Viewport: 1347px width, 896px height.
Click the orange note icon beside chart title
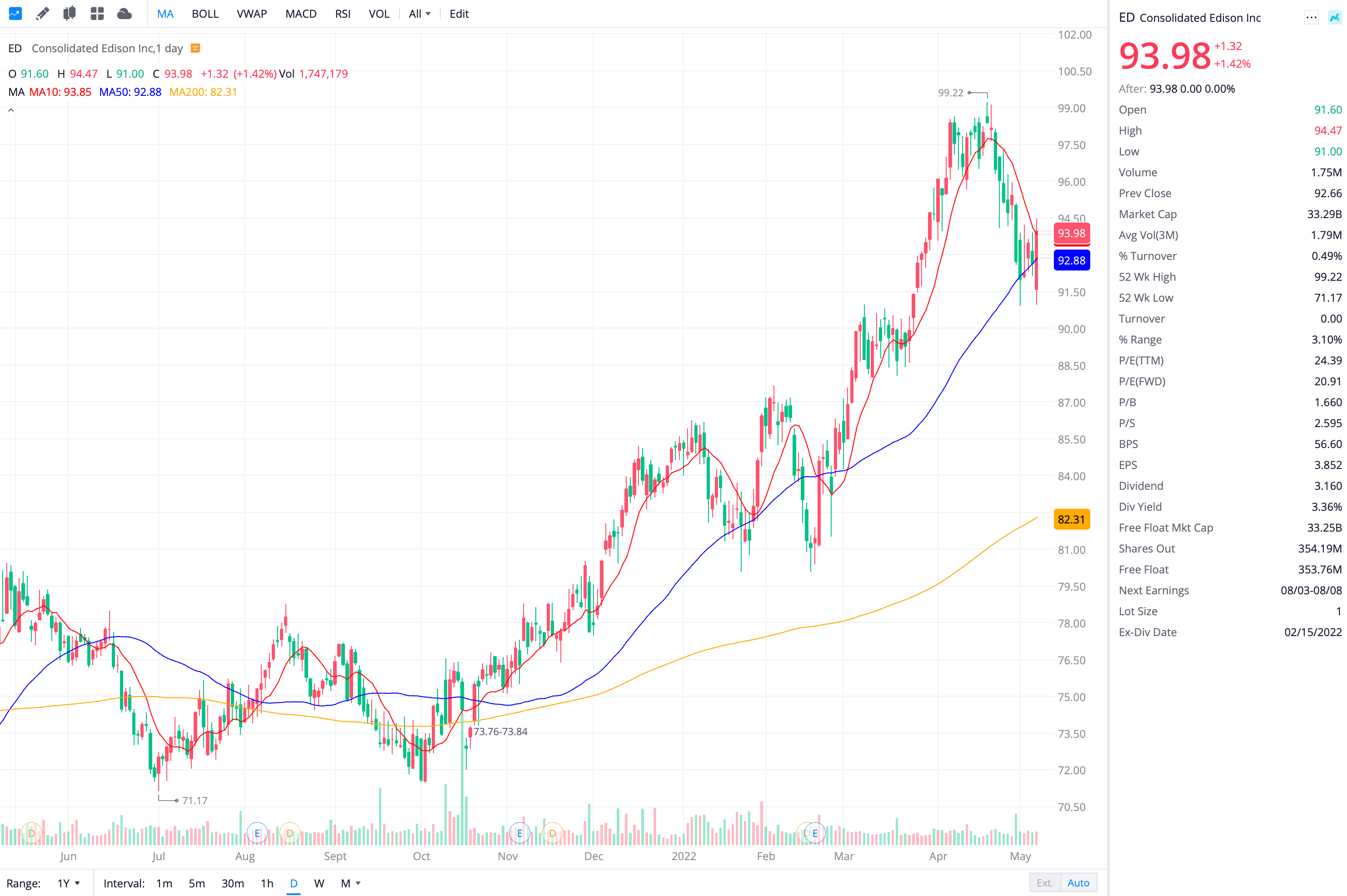coord(195,49)
